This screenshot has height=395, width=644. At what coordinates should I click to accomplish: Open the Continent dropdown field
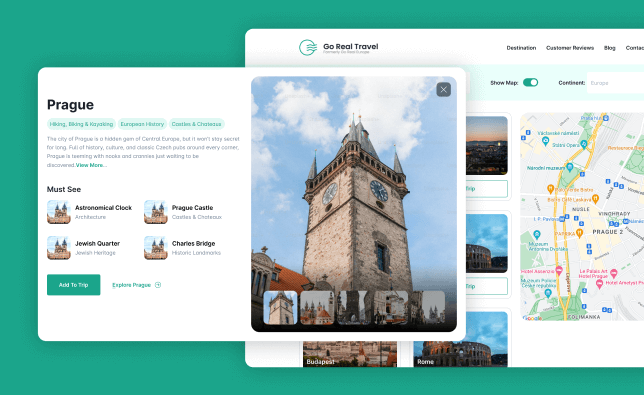(x=616, y=83)
